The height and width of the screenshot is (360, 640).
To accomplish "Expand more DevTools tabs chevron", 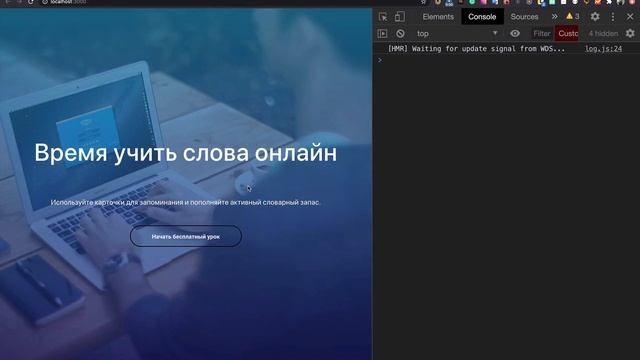I will (554, 17).
